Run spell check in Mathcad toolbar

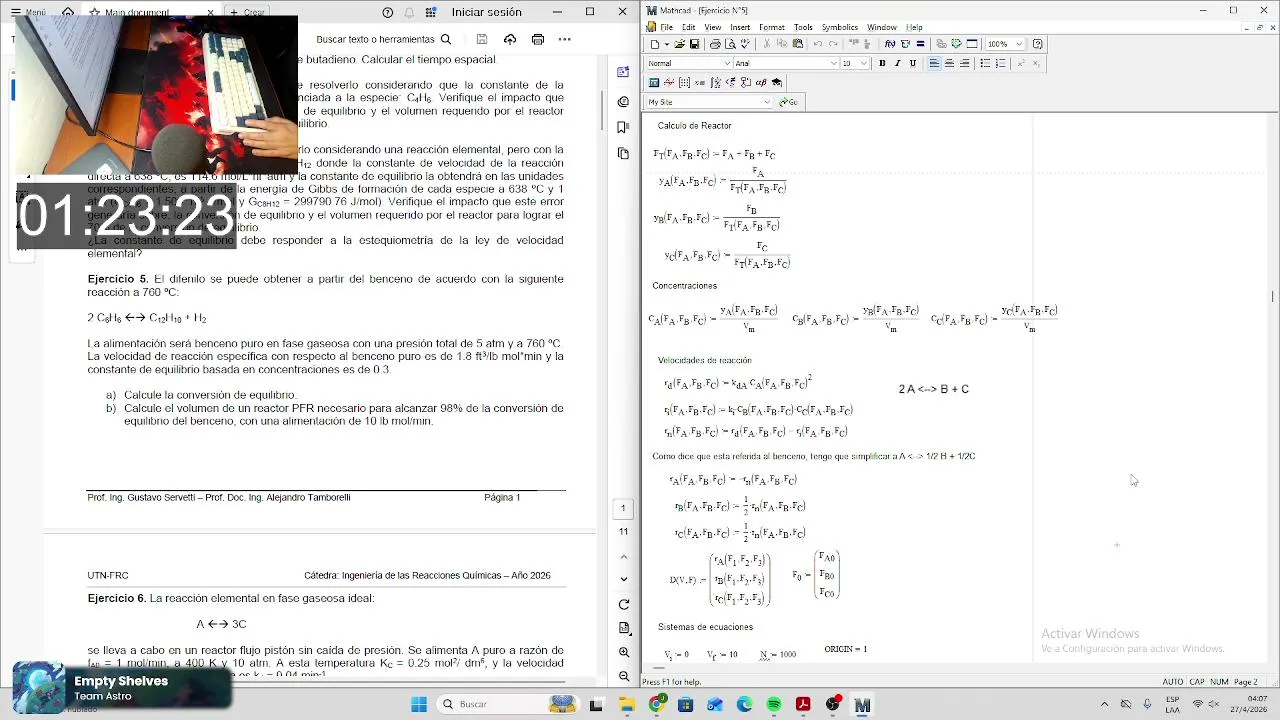tap(745, 44)
